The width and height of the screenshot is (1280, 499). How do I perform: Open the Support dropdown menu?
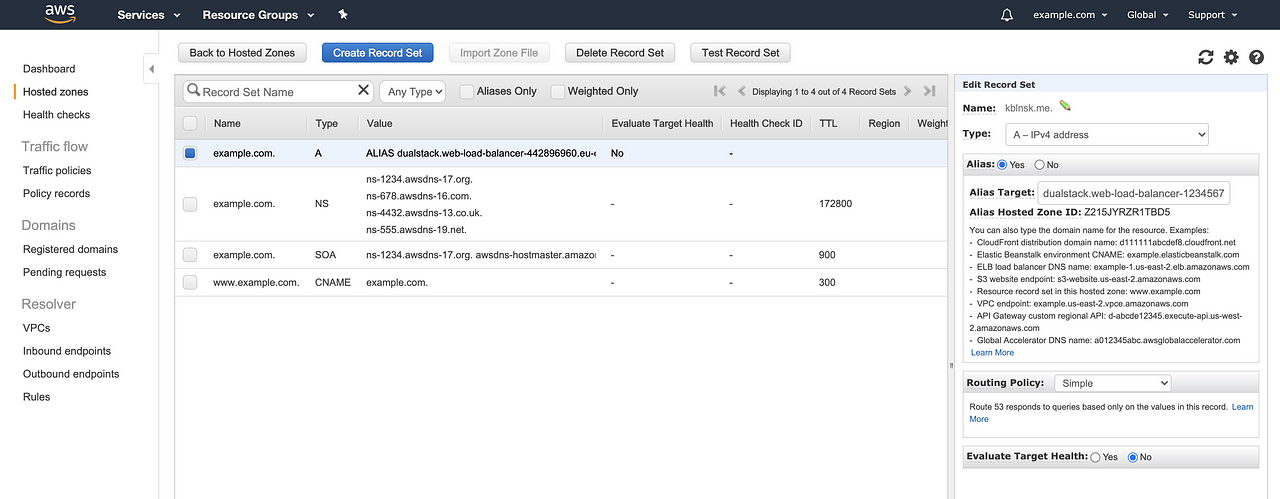pos(1212,15)
